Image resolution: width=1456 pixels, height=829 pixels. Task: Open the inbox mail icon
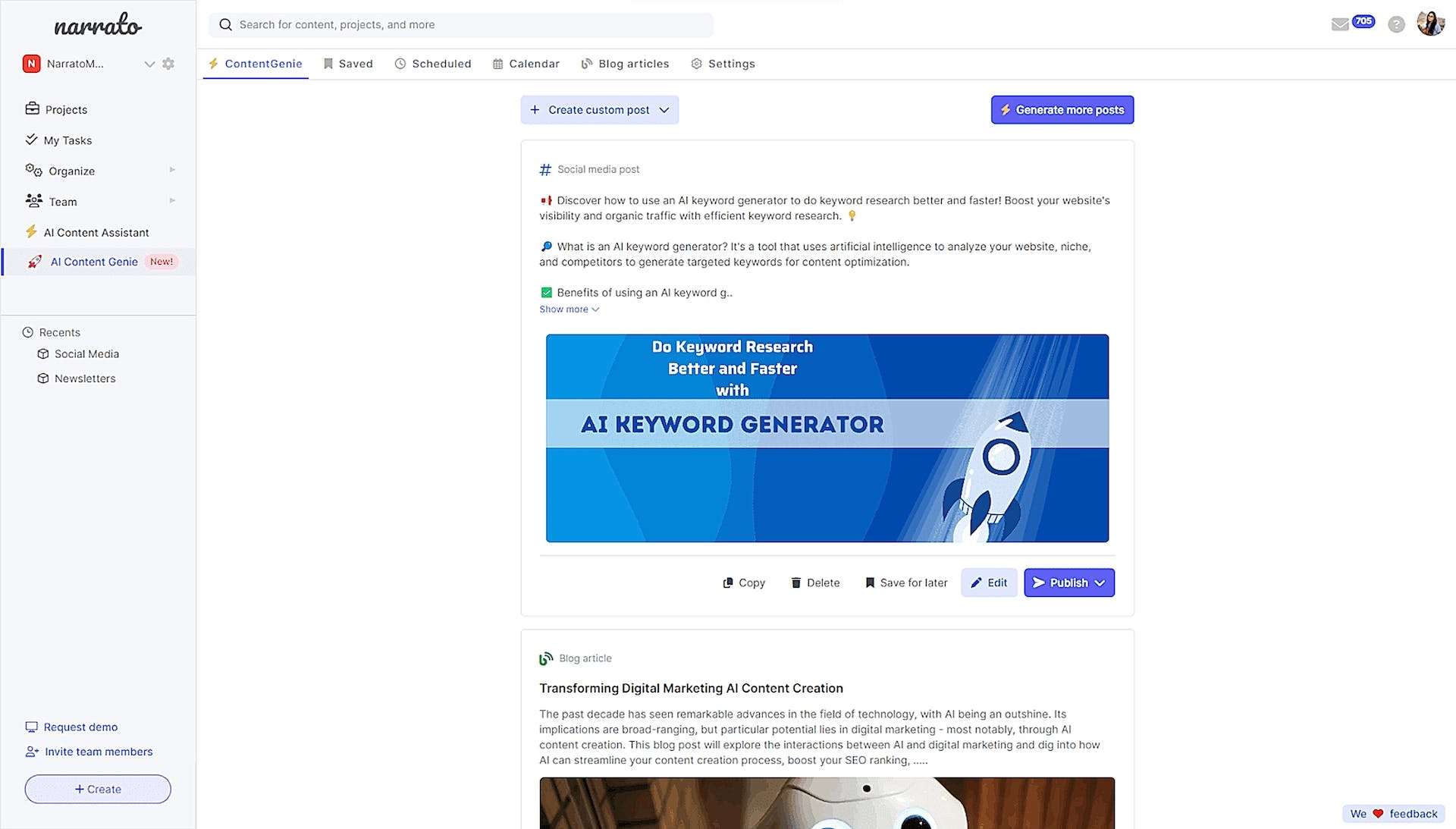1340,25
